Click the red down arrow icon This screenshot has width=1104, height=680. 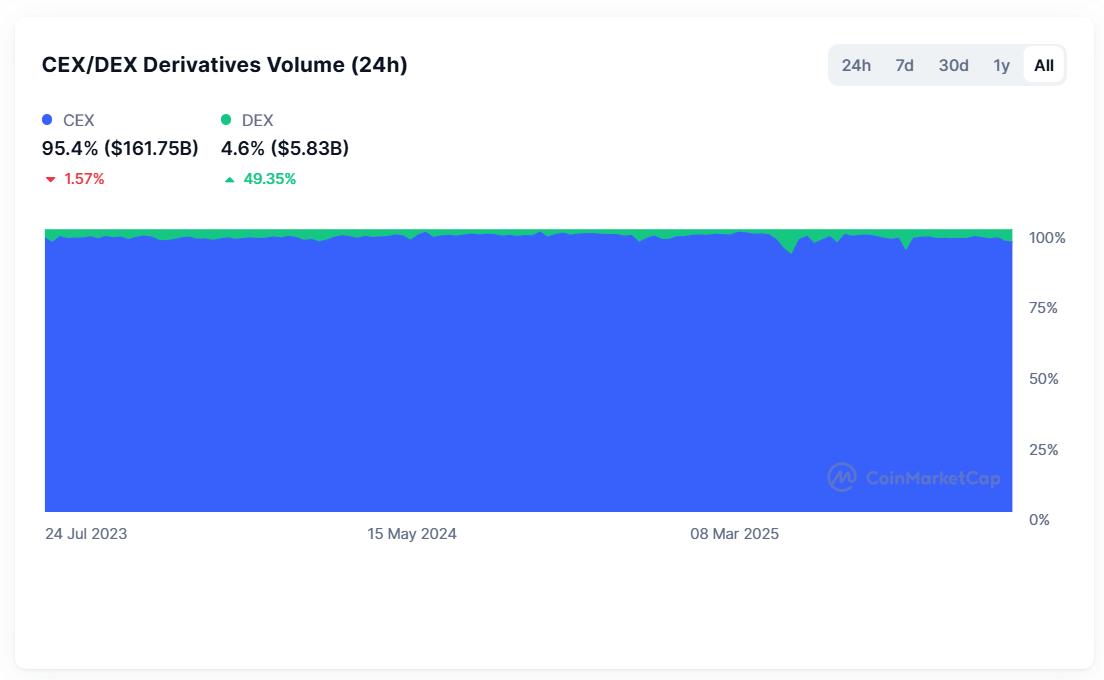tap(49, 180)
